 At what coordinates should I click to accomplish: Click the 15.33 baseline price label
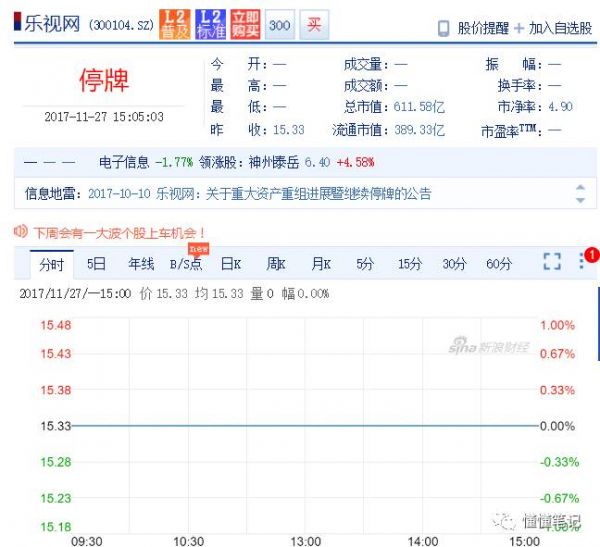pos(56,426)
